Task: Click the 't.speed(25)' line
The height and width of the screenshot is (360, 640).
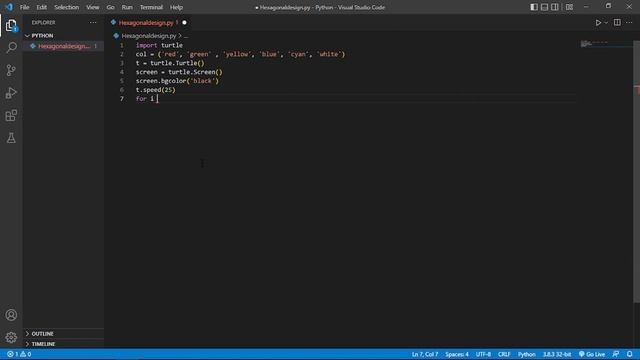Action: 156,90
